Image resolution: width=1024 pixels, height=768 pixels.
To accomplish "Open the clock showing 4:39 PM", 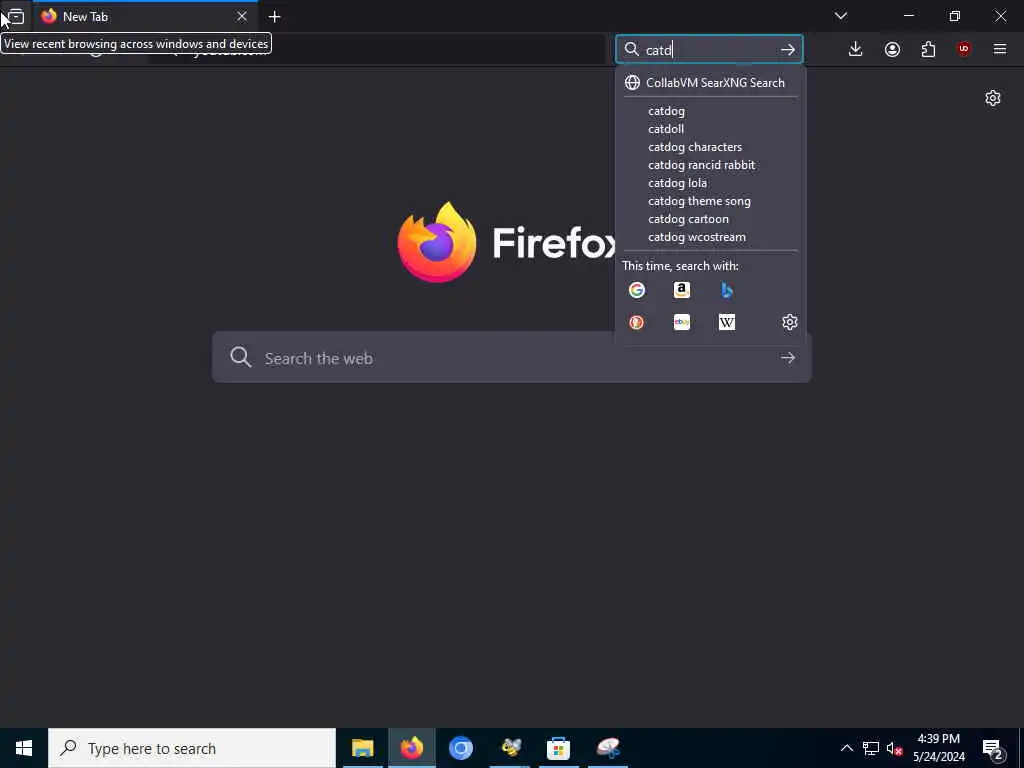I will point(938,748).
